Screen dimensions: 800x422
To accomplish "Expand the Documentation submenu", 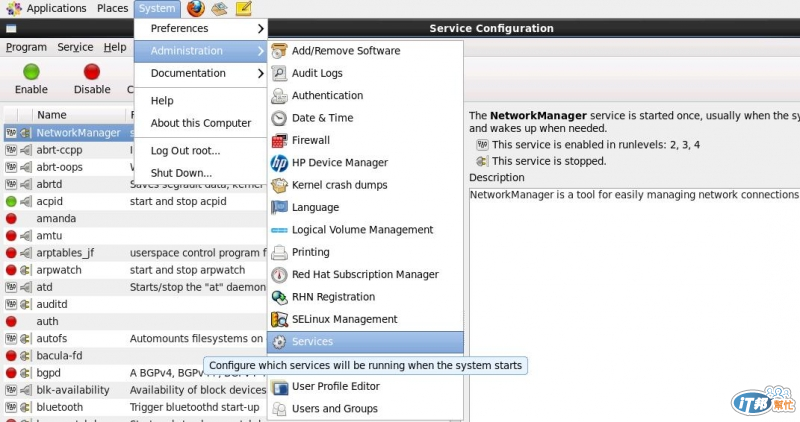I will 200,73.
